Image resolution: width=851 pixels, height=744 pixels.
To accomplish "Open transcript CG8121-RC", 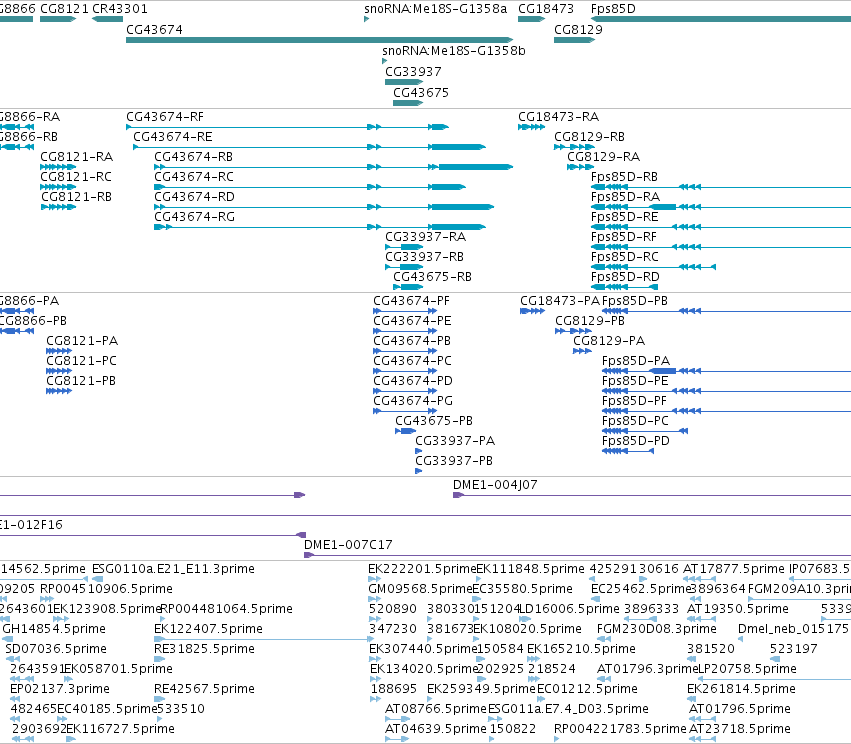I will pos(76,177).
